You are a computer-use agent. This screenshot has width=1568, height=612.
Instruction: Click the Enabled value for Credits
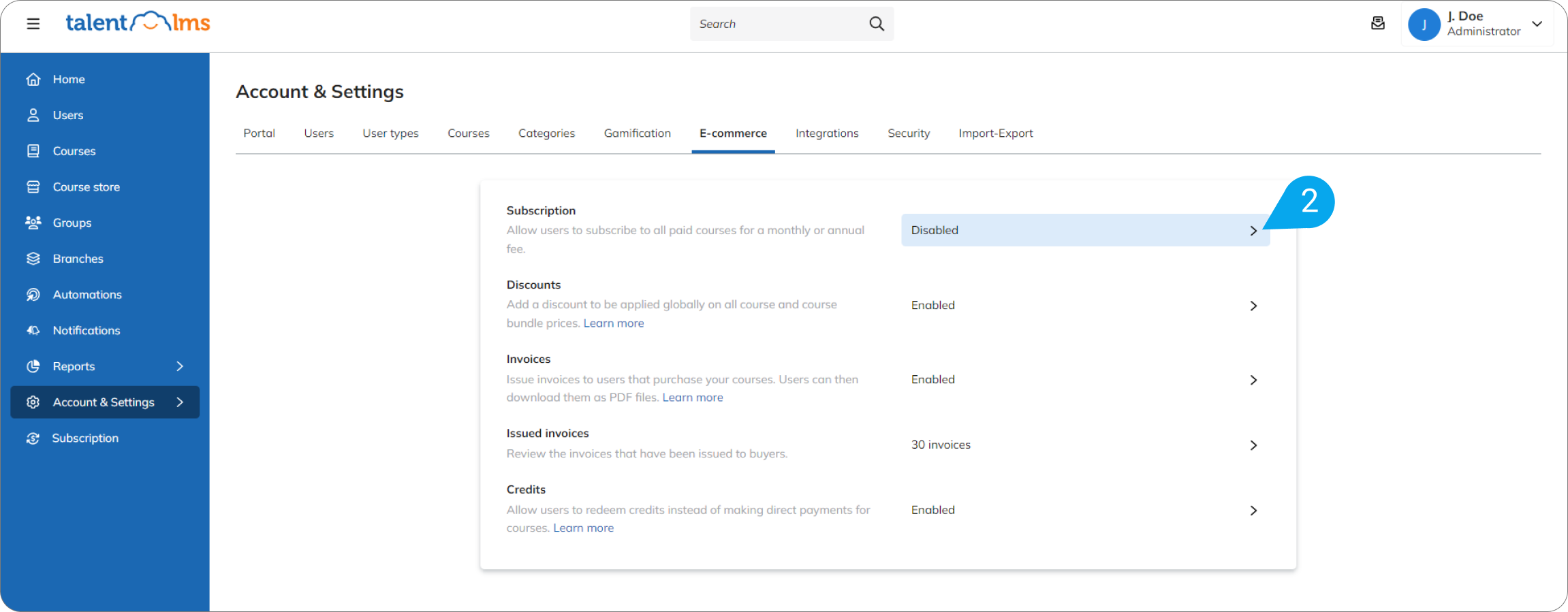click(933, 510)
